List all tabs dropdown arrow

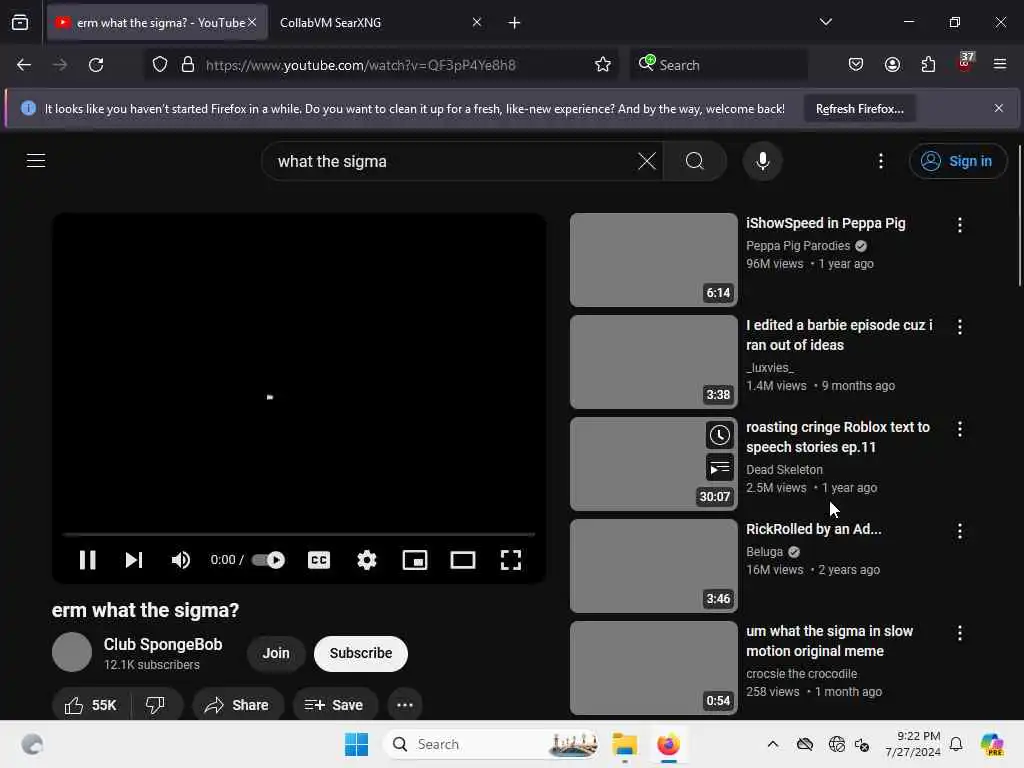click(x=825, y=22)
